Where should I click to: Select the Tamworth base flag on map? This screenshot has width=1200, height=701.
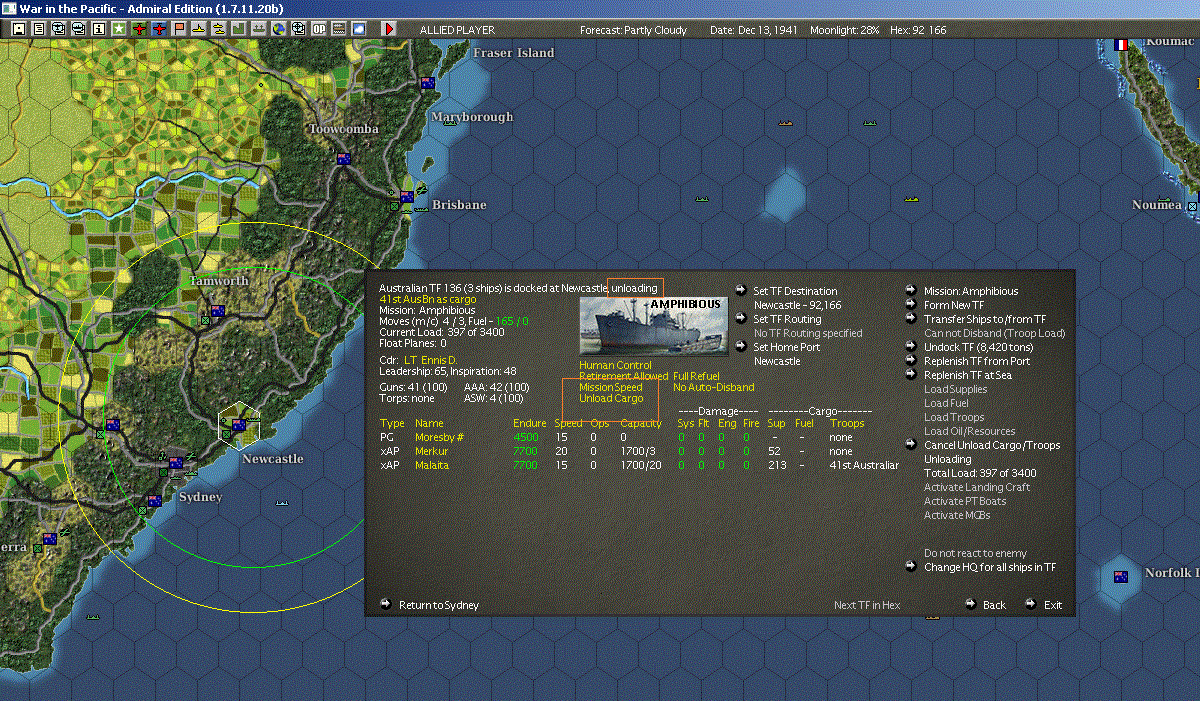click(217, 311)
